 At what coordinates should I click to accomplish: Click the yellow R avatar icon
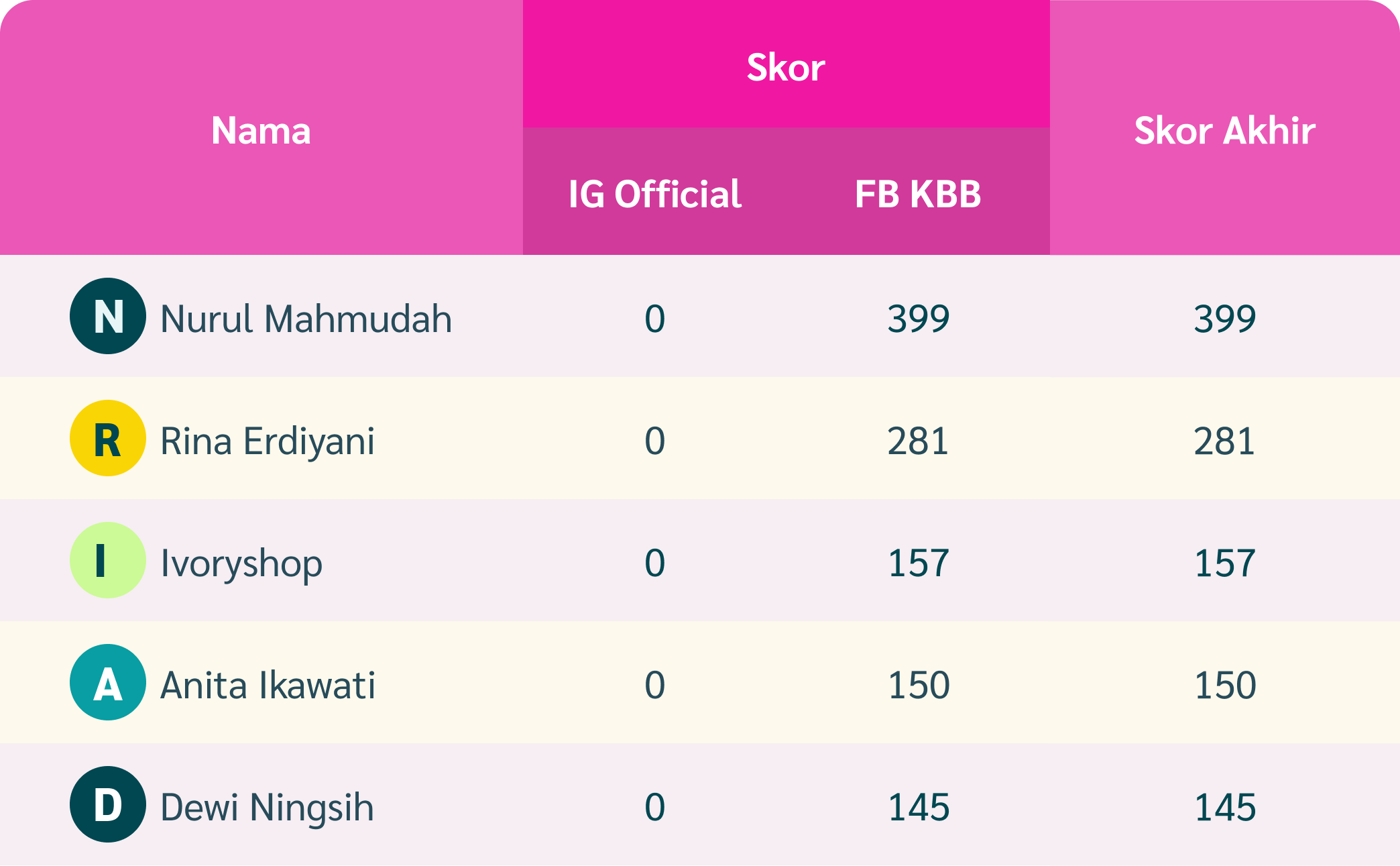[108, 438]
